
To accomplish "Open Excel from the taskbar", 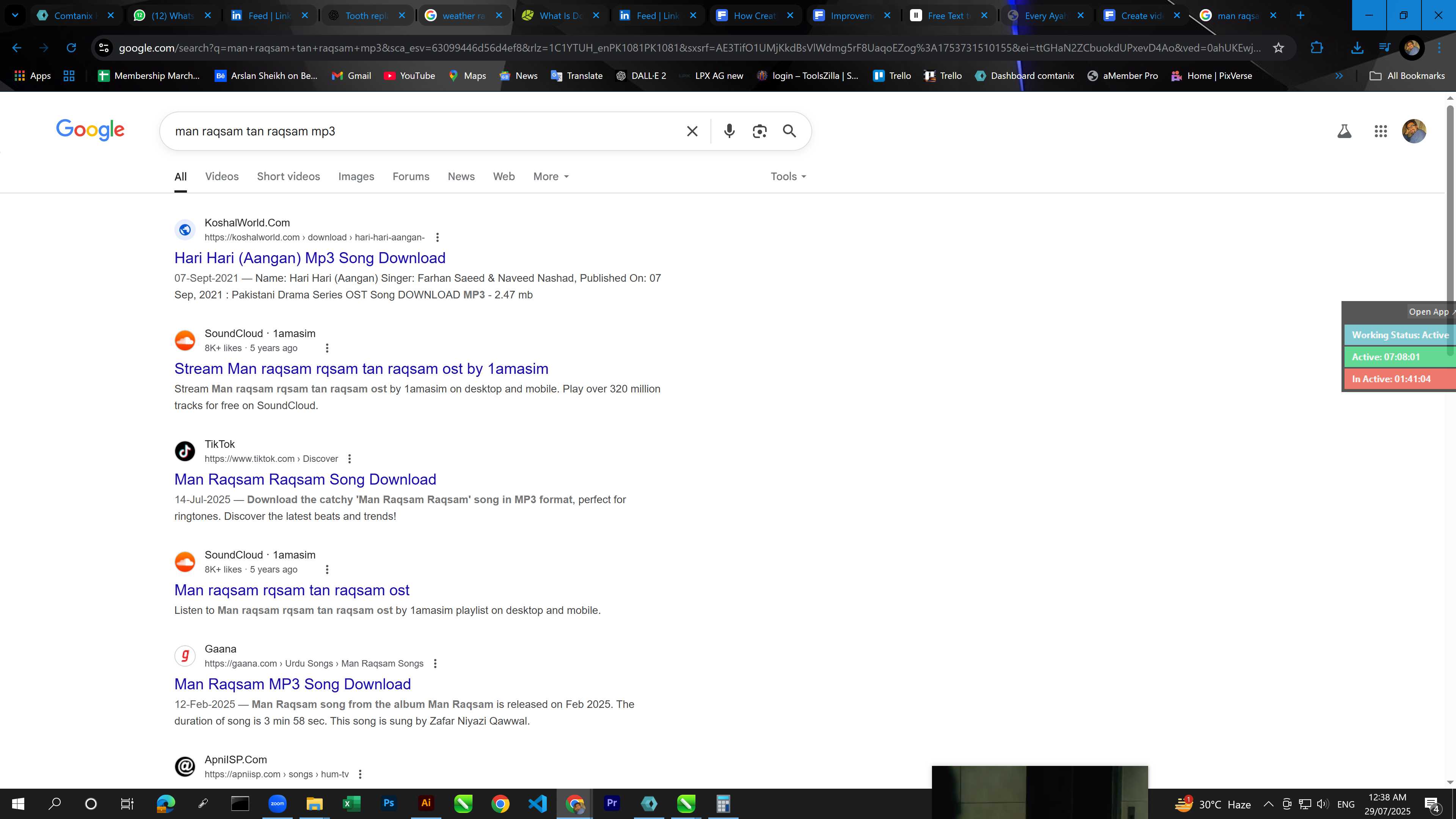I will pos(351,803).
